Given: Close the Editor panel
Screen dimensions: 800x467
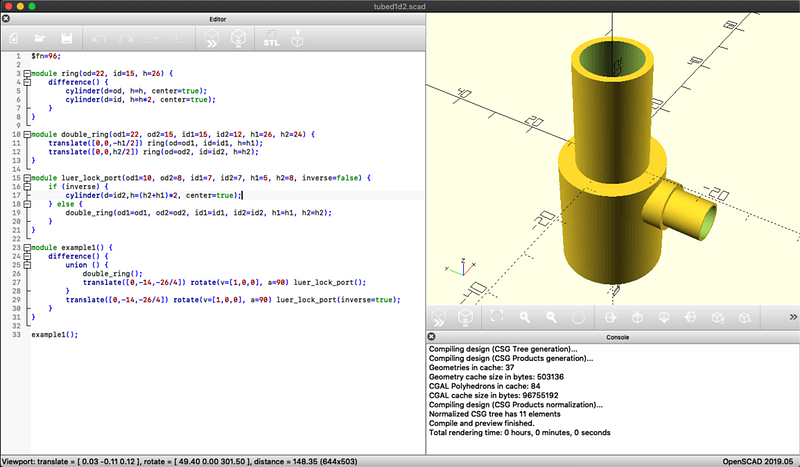Looking at the screenshot, I should coord(6,19).
